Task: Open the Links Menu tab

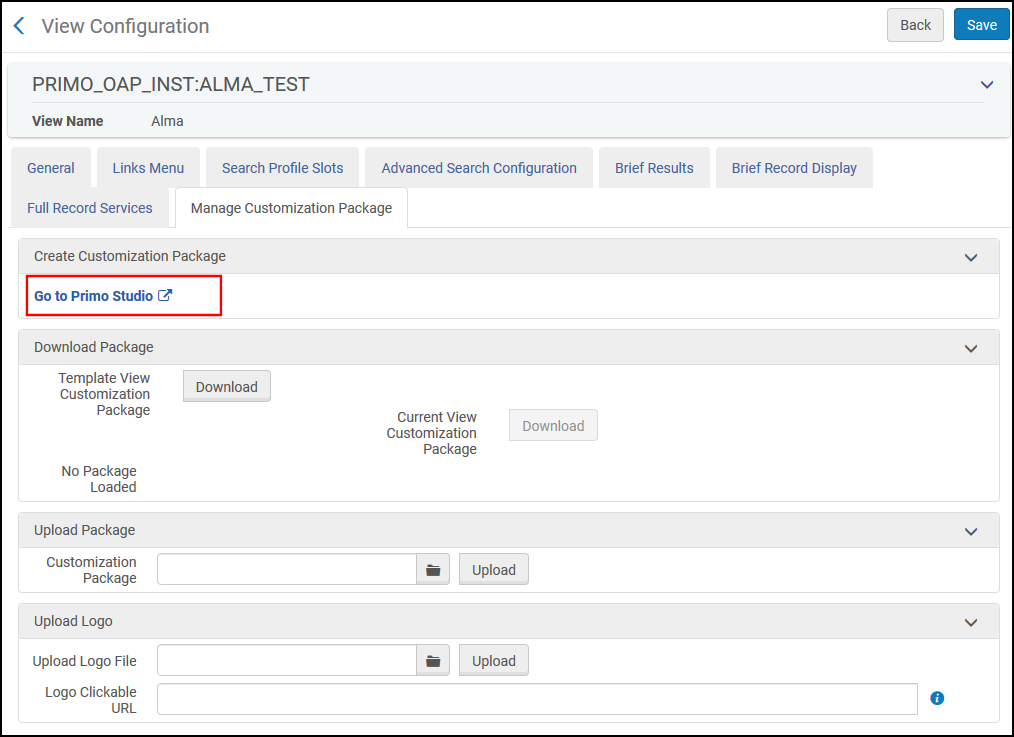Action: point(148,168)
